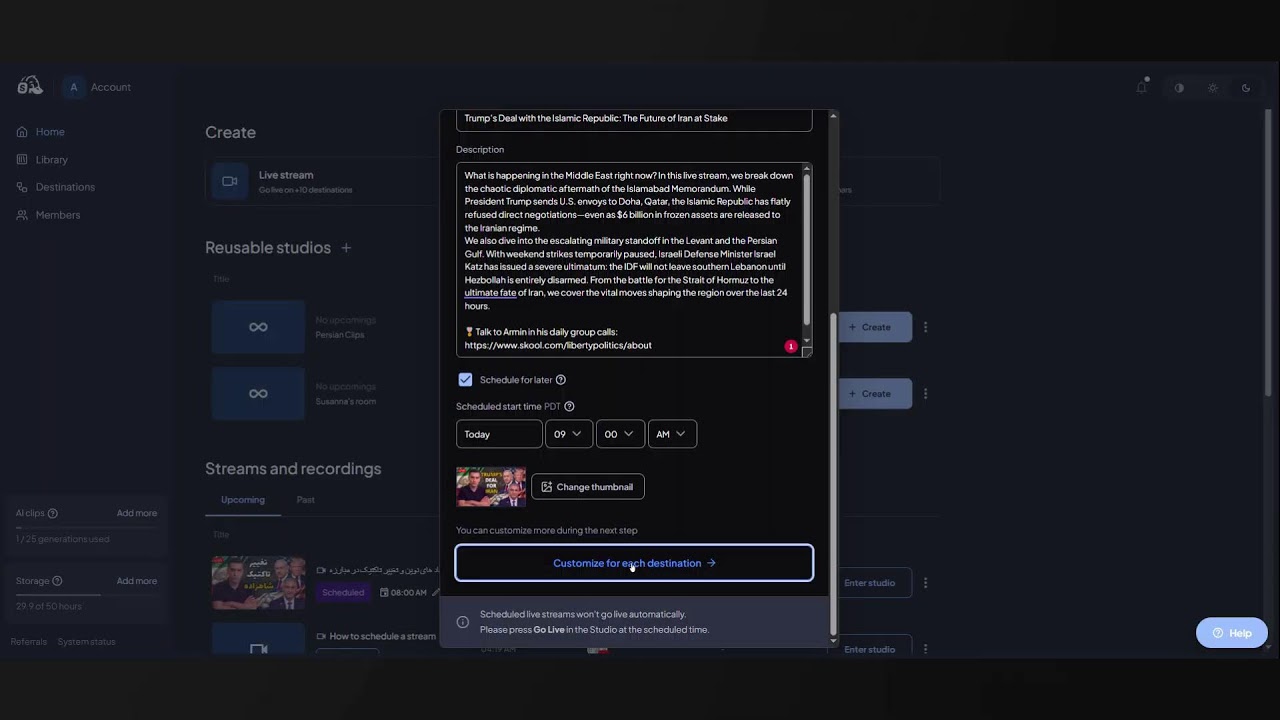
Task: Open the Persian Clips studio thumbnail
Action: (258, 327)
